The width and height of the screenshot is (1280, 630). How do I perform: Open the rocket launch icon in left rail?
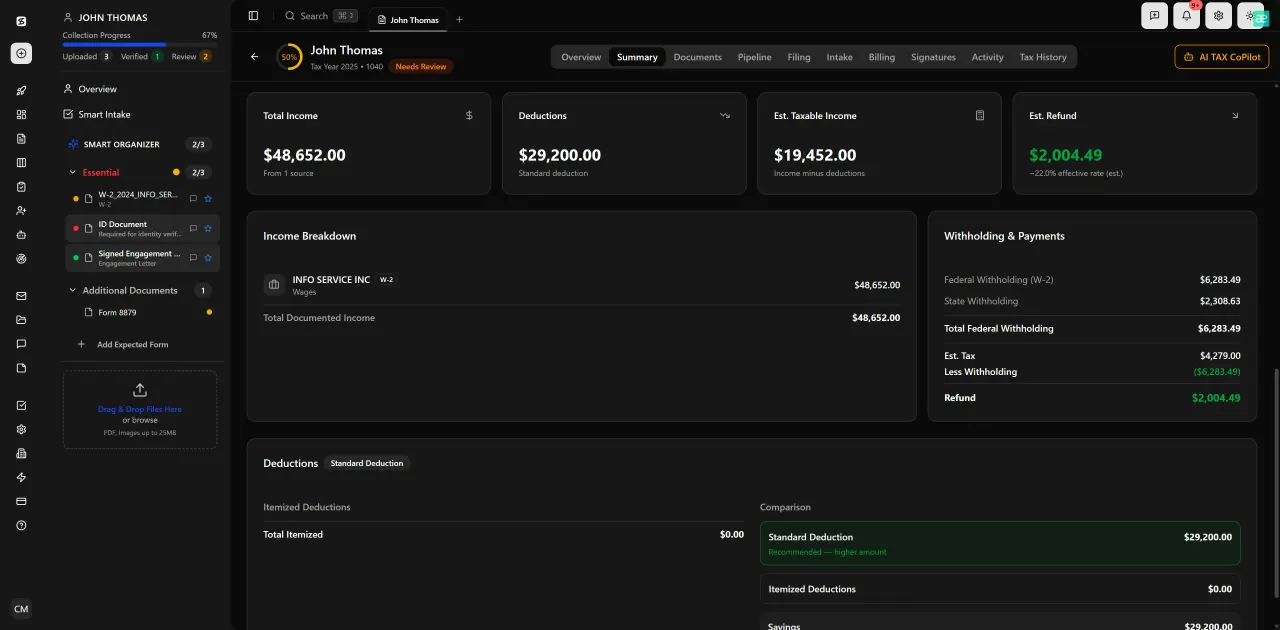[x=21, y=91]
